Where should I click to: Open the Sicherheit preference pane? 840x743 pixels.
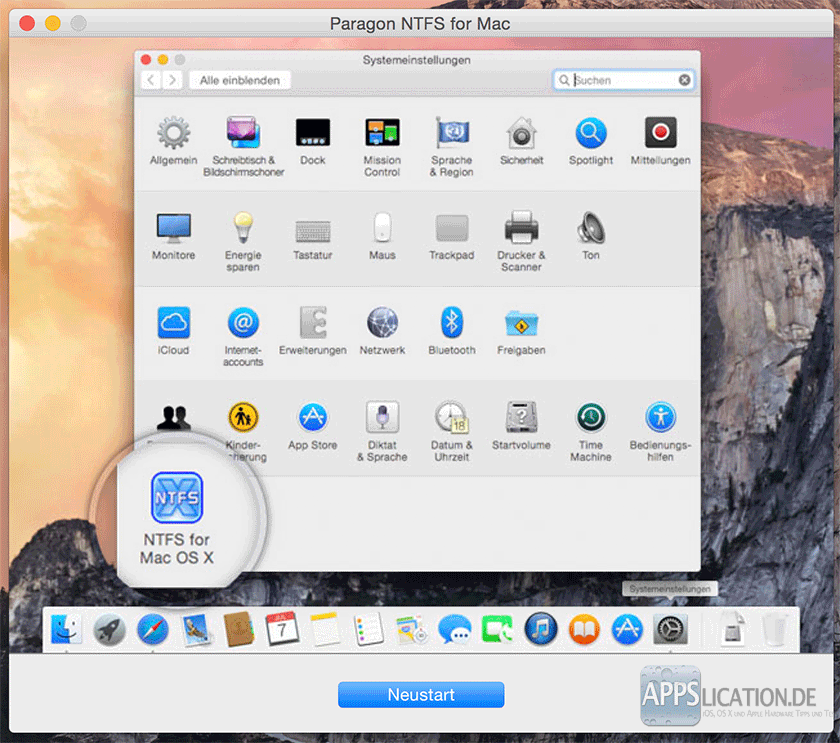(521, 141)
